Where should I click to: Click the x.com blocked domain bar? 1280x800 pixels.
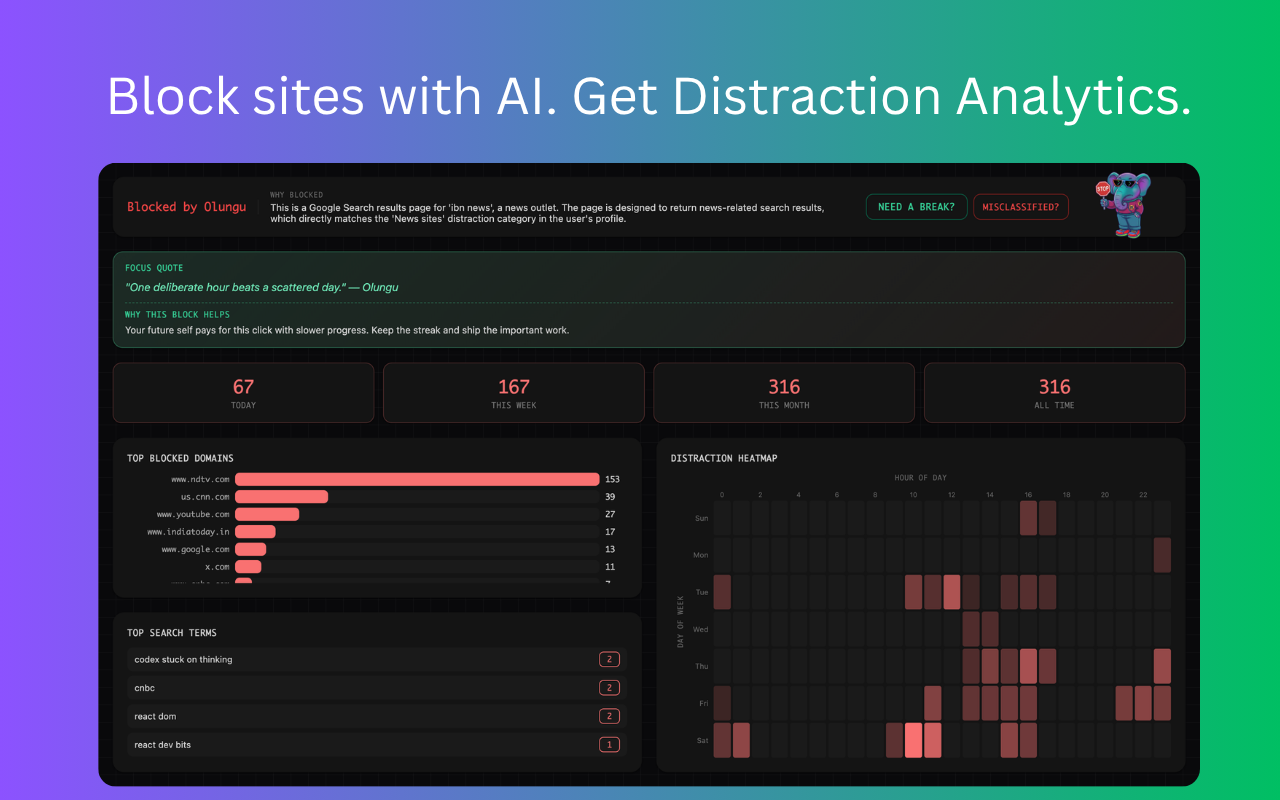coord(248,567)
